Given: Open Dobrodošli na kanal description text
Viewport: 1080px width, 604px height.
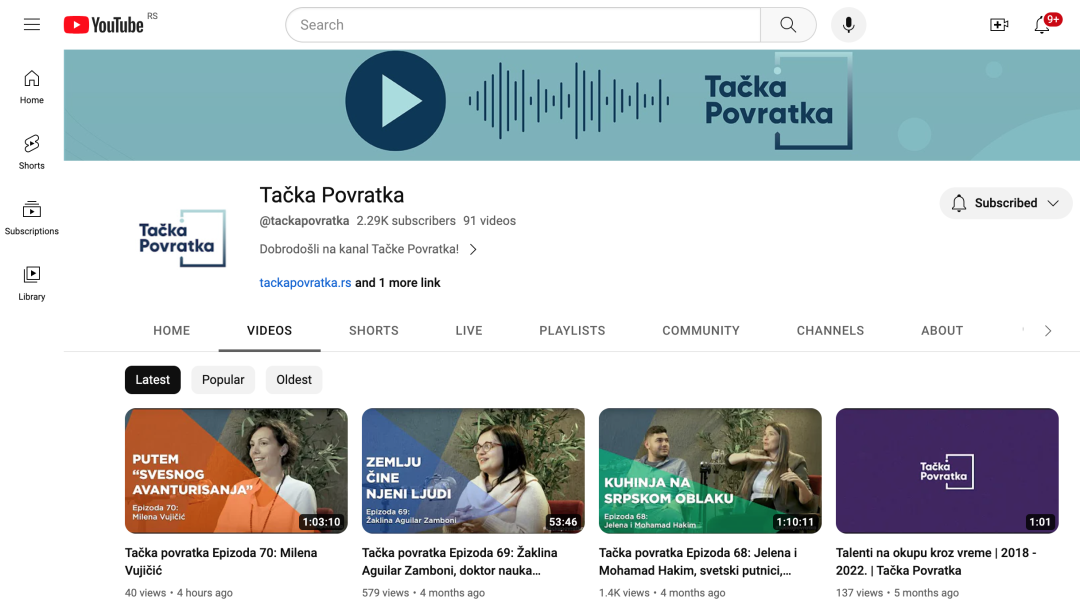Looking at the screenshot, I should click(359, 249).
